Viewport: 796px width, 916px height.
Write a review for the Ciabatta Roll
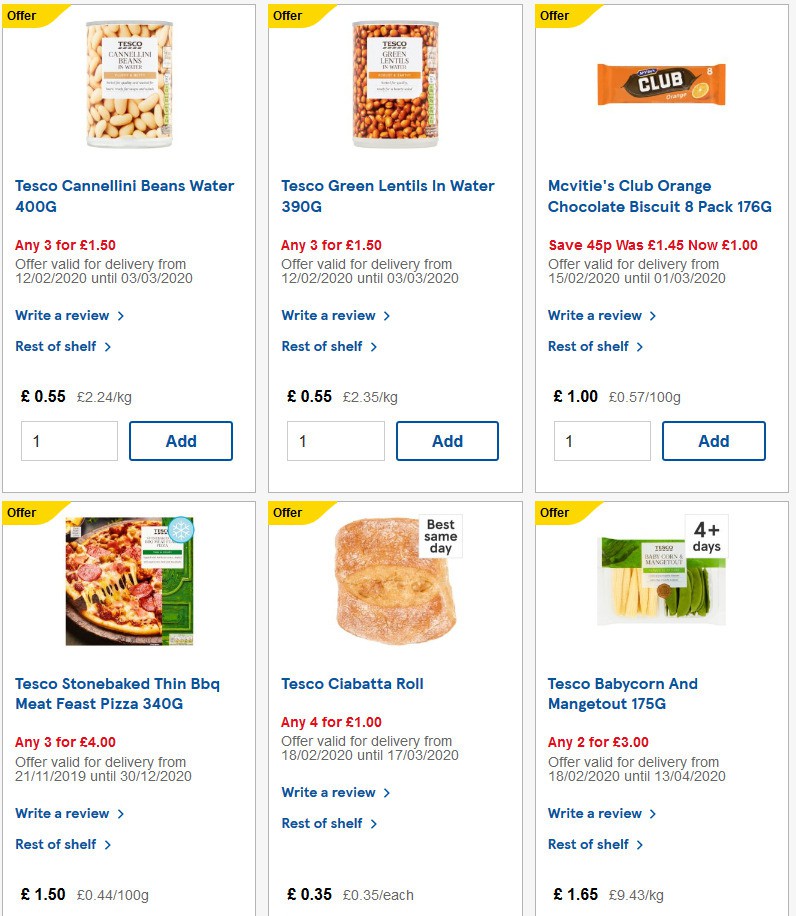coord(329,792)
